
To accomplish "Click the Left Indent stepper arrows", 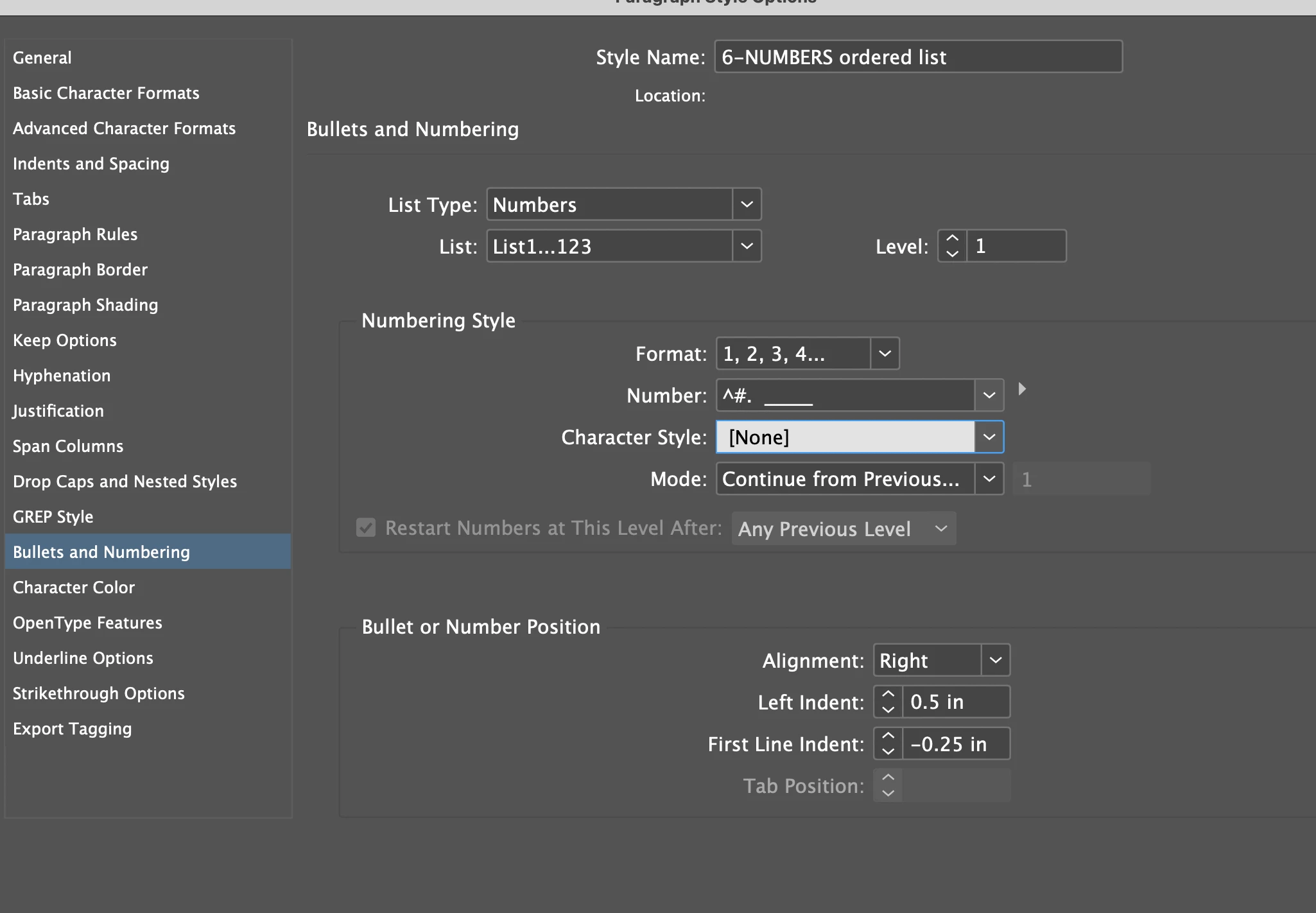I will click(x=888, y=702).
